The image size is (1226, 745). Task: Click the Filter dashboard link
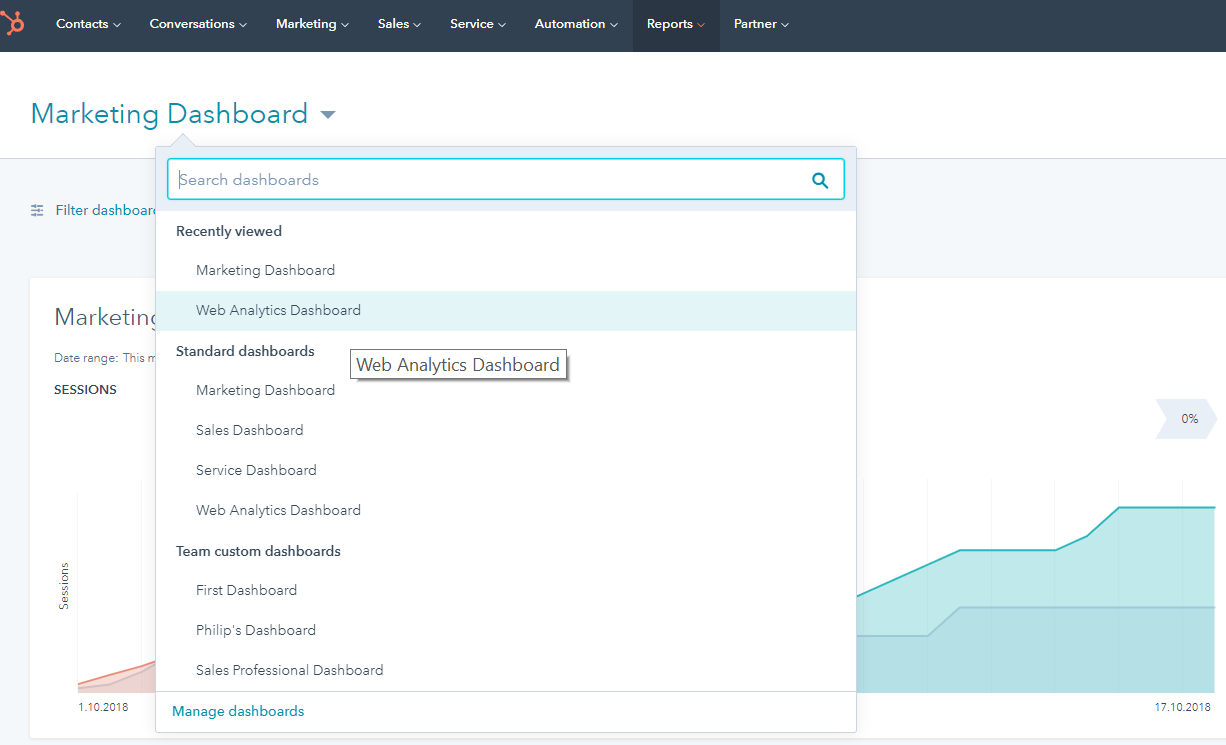click(107, 210)
